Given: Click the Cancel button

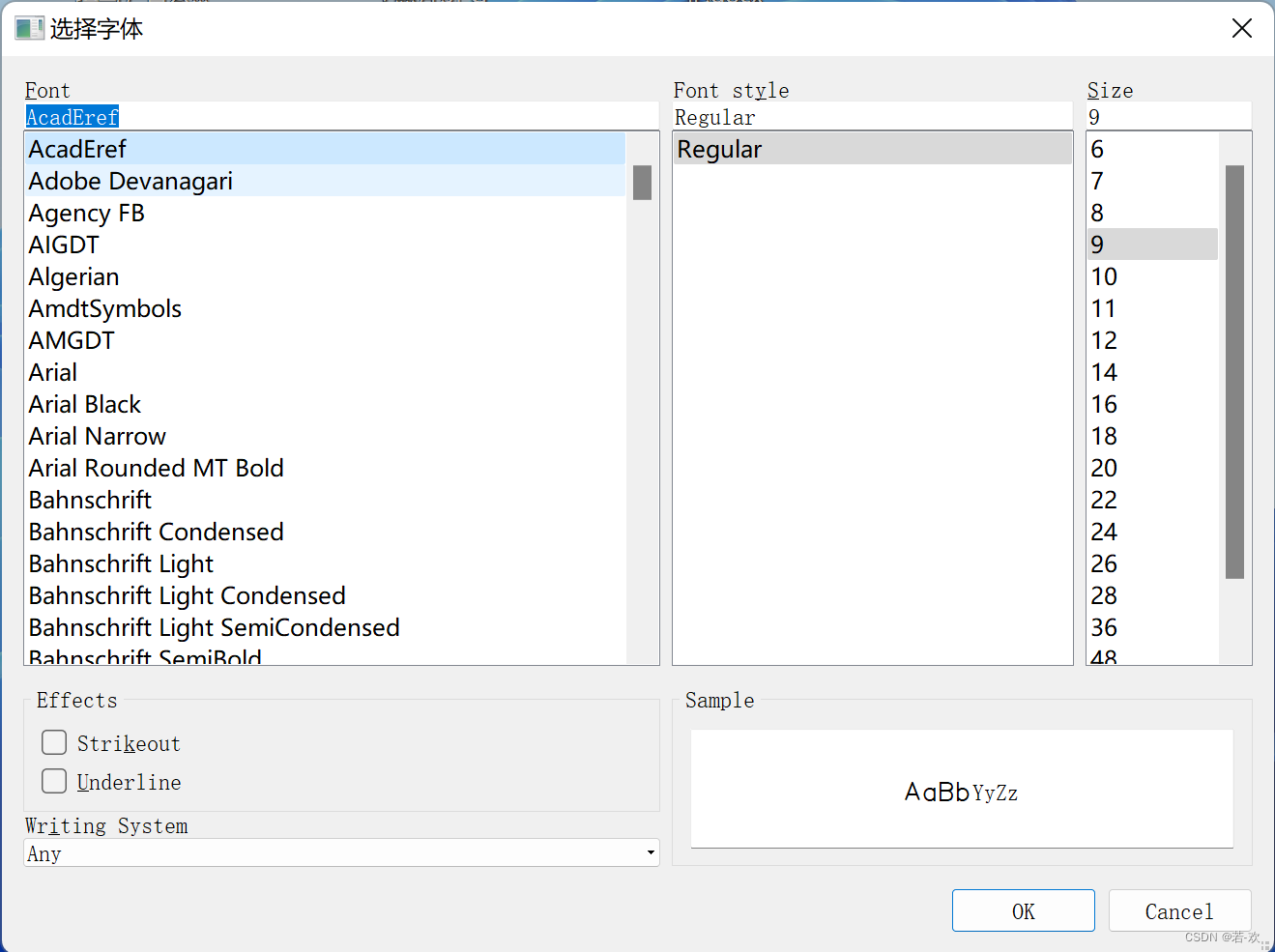Looking at the screenshot, I should 1179,910.
